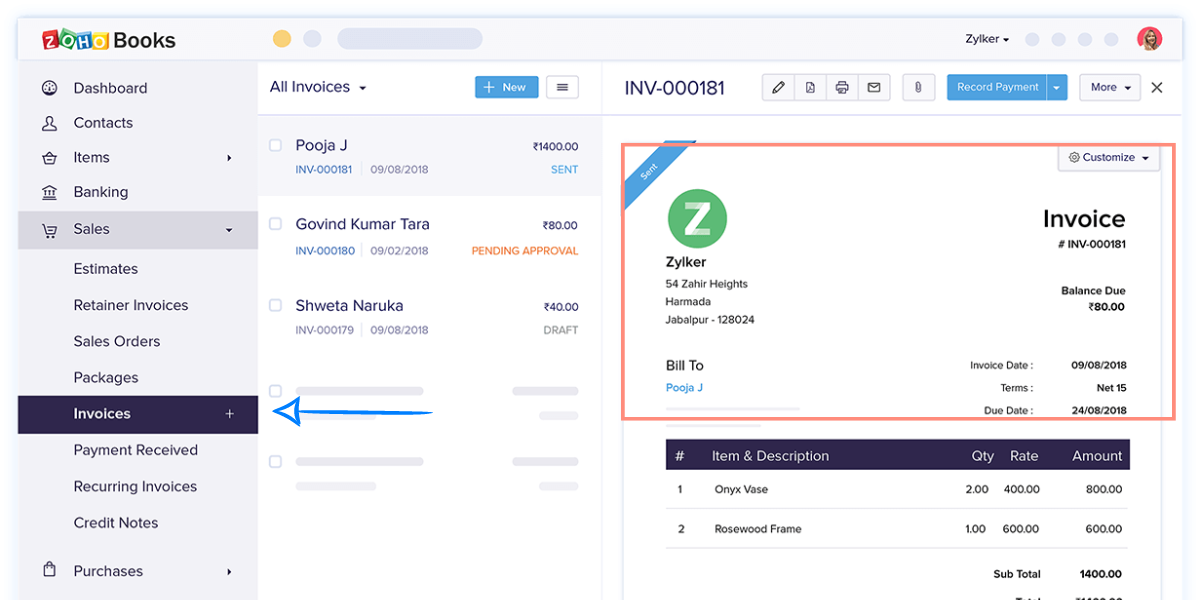Select Shweta Naruka invoice checkbox
The width and height of the screenshot is (1200, 600).
tap(275, 305)
